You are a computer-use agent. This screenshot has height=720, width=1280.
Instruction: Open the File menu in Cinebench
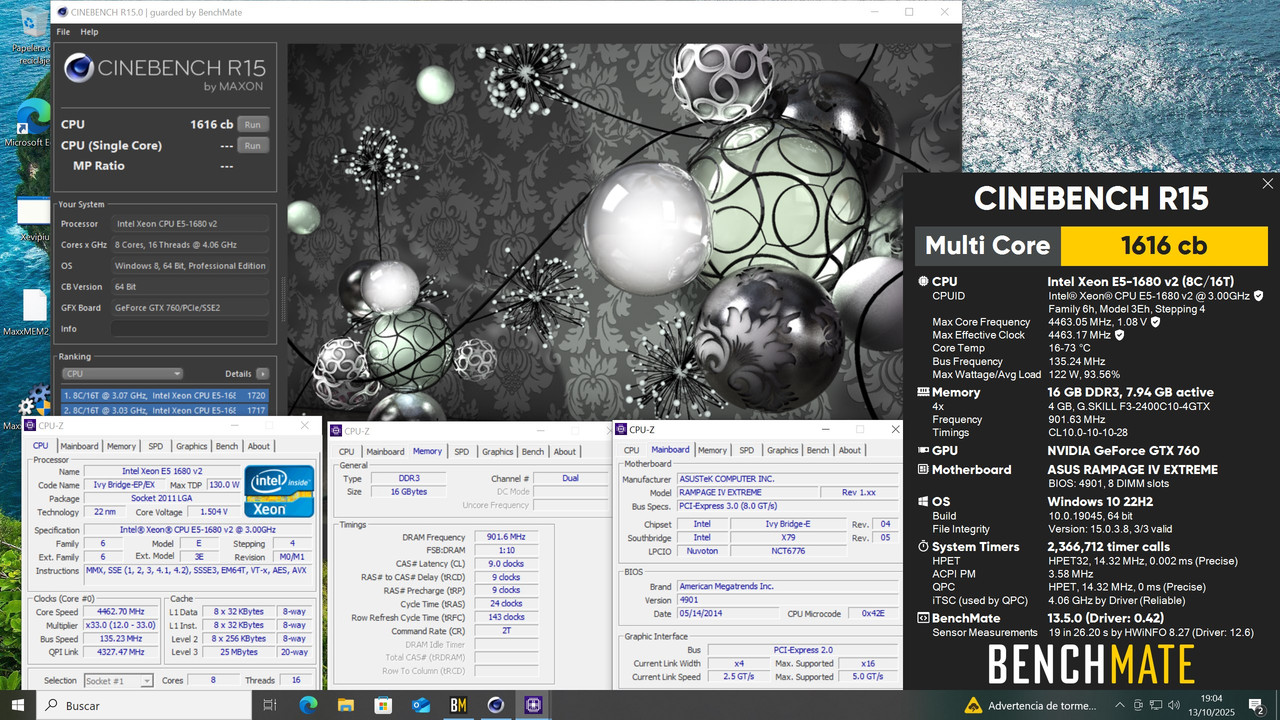click(x=63, y=32)
